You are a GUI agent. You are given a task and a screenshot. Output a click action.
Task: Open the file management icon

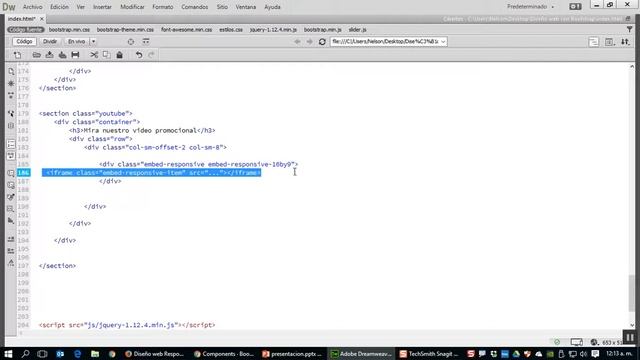pos(625,42)
